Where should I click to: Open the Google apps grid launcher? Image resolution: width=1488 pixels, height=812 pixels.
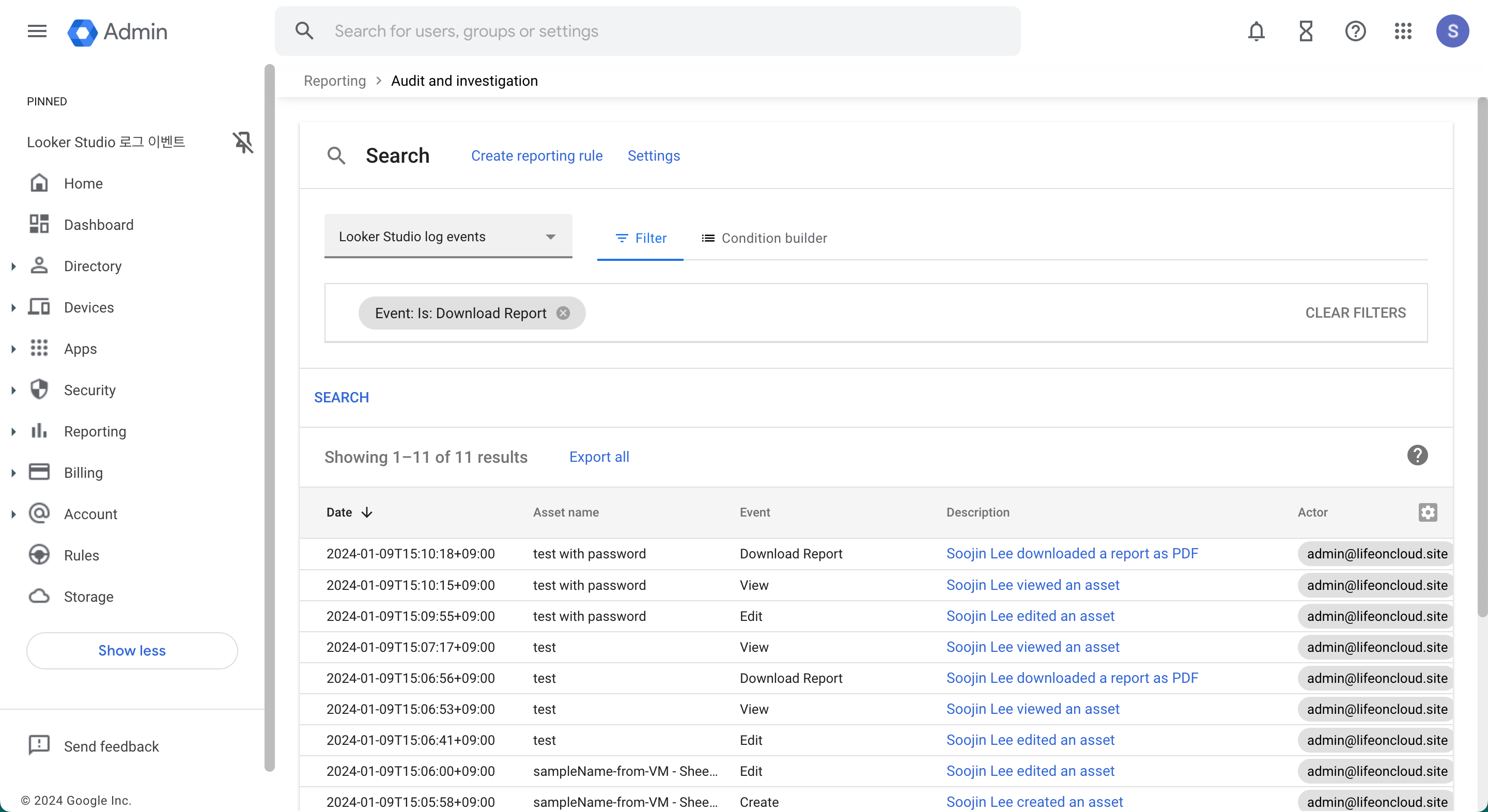coord(1403,31)
